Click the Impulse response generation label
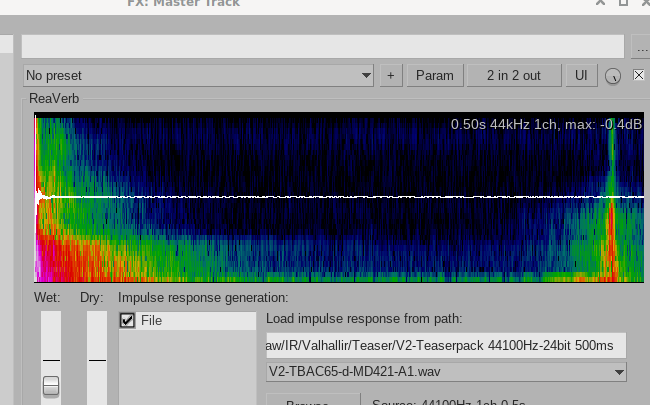 click(203, 298)
